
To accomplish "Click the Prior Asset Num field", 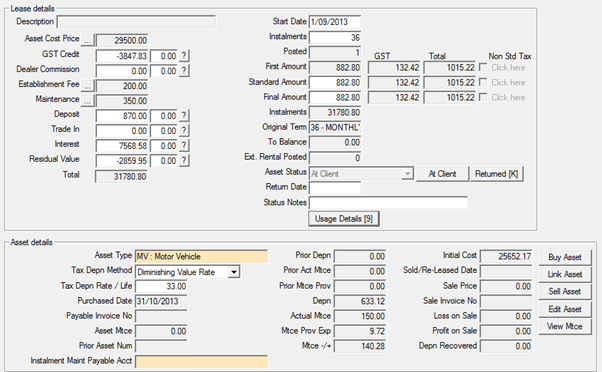I will click(161, 346).
